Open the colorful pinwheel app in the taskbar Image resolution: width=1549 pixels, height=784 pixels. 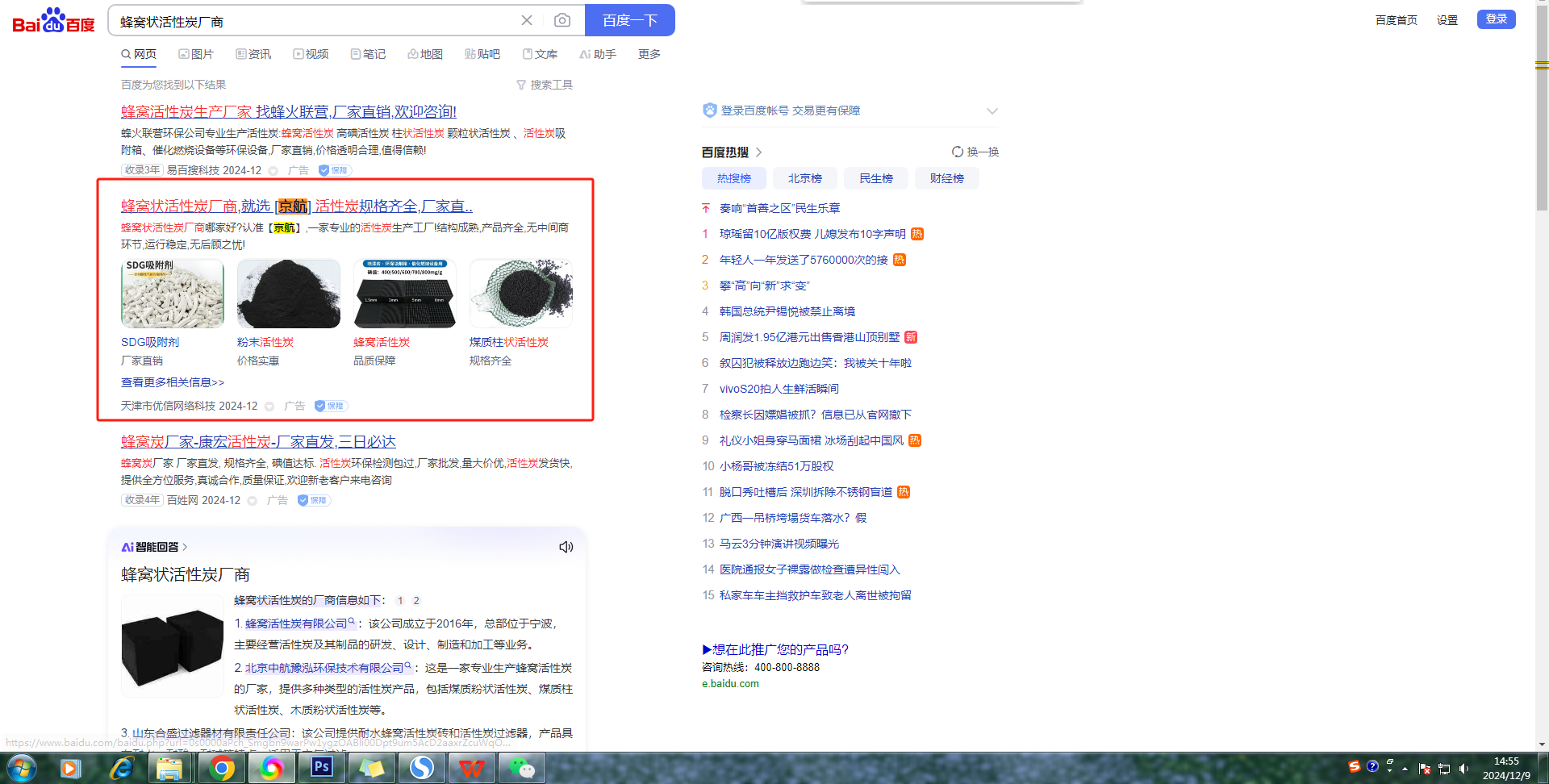(x=272, y=768)
